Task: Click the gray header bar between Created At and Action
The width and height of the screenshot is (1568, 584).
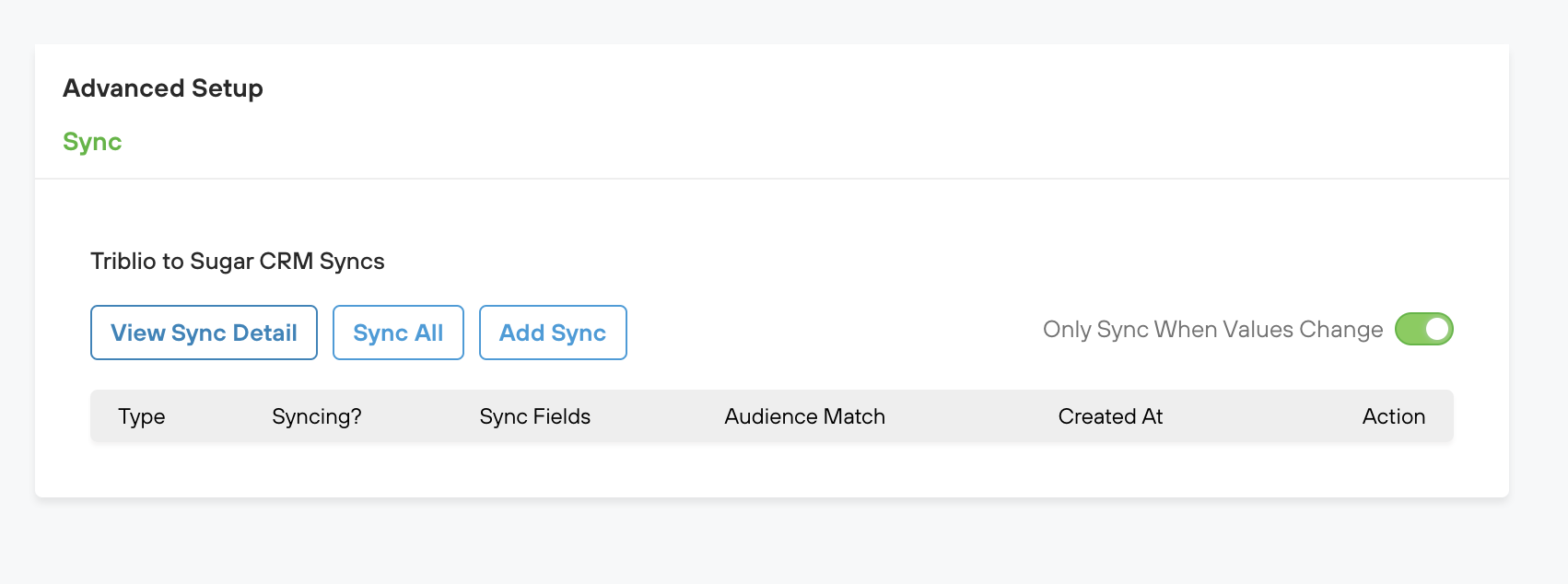Action: coord(1262,416)
